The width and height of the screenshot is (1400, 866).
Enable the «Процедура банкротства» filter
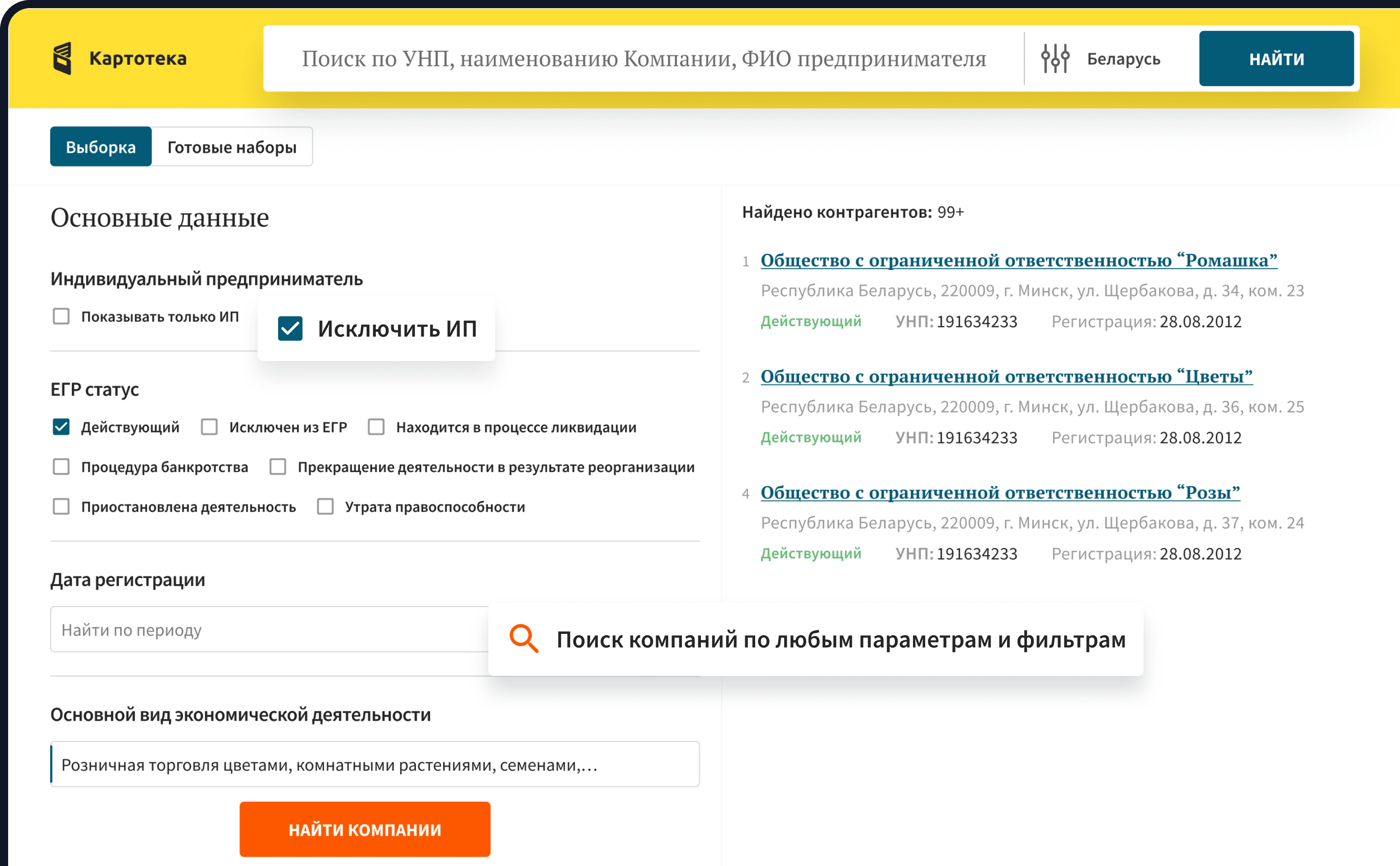click(x=61, y=467)
